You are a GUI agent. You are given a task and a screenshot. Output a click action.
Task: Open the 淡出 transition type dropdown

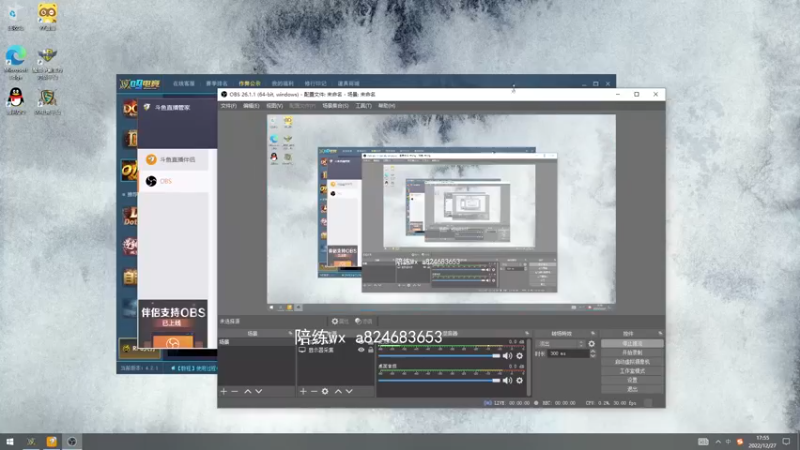coord(560,343)
